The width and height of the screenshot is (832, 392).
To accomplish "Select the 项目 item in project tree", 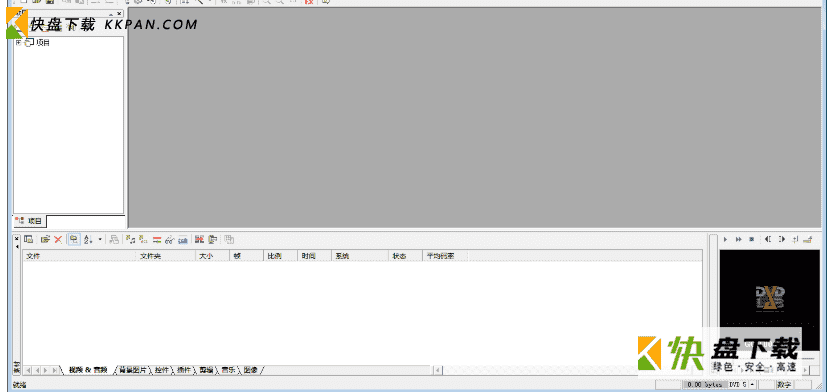I will tap(43, 43).
